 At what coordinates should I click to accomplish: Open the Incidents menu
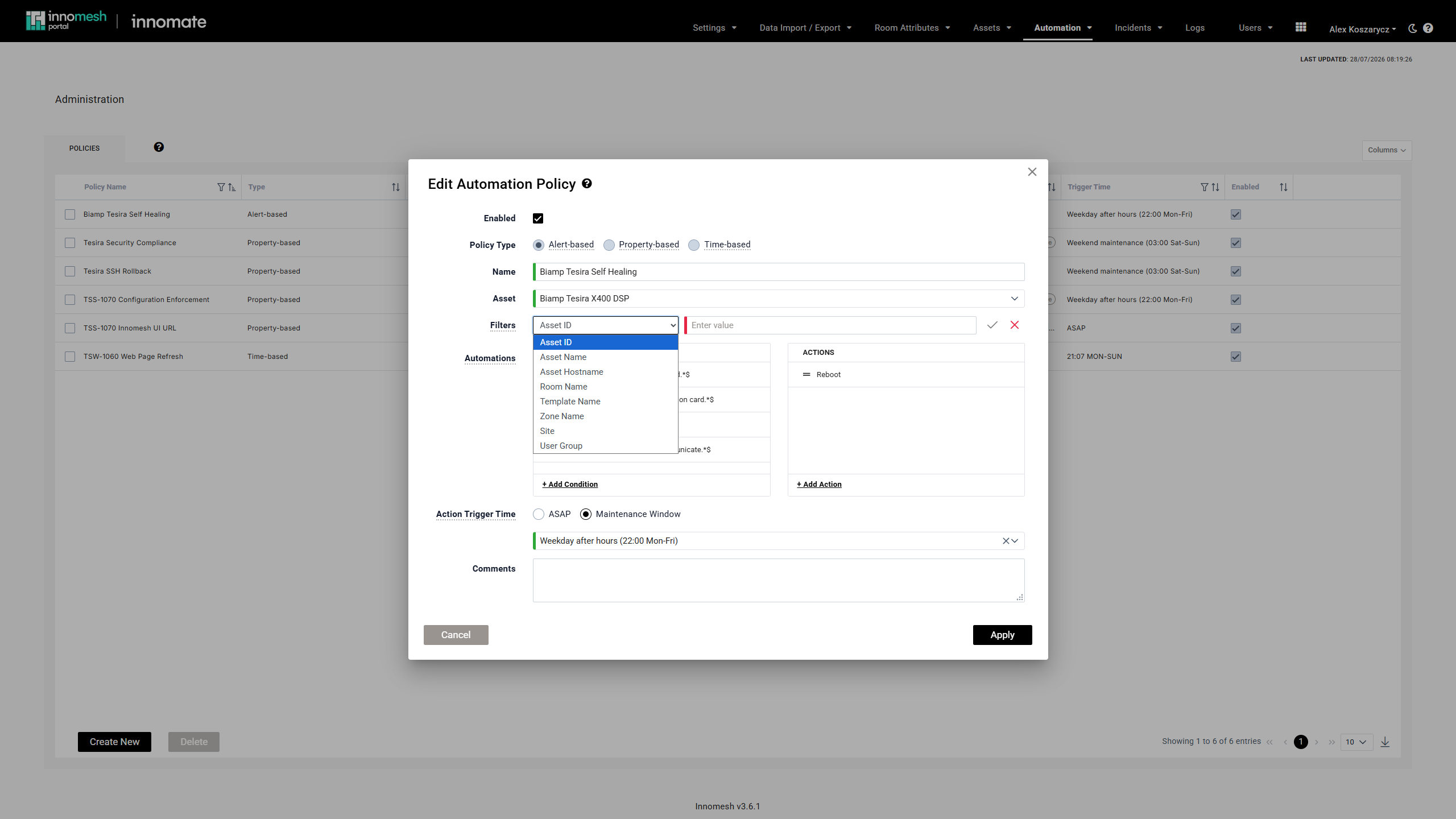(x=1139, y=28)
